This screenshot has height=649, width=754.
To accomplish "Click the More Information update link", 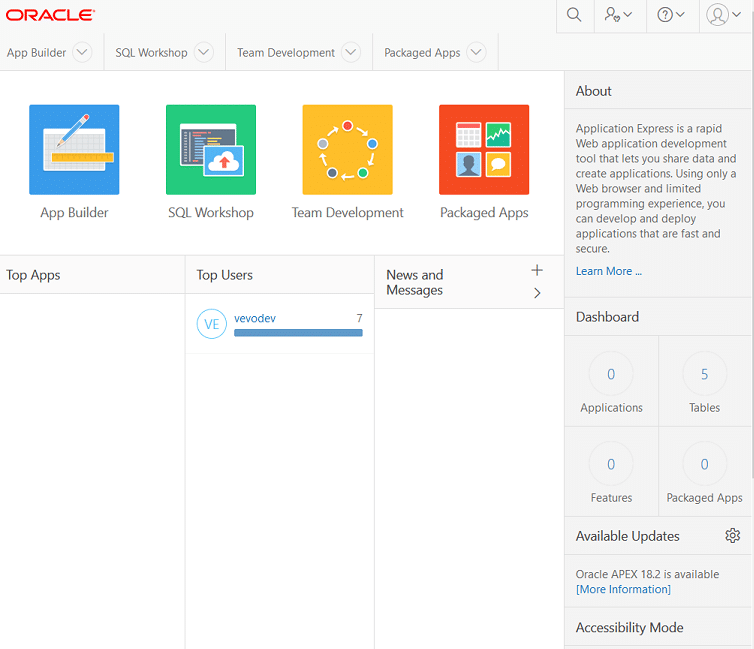I will click(623, 589).
